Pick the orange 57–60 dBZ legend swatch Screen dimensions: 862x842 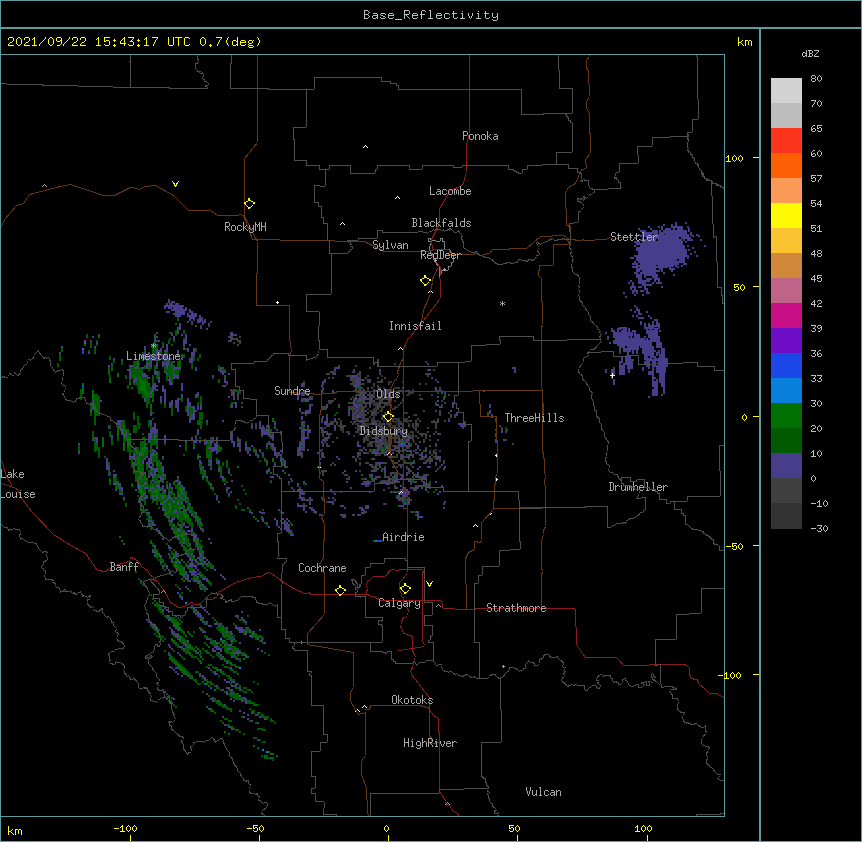[786, 165]
